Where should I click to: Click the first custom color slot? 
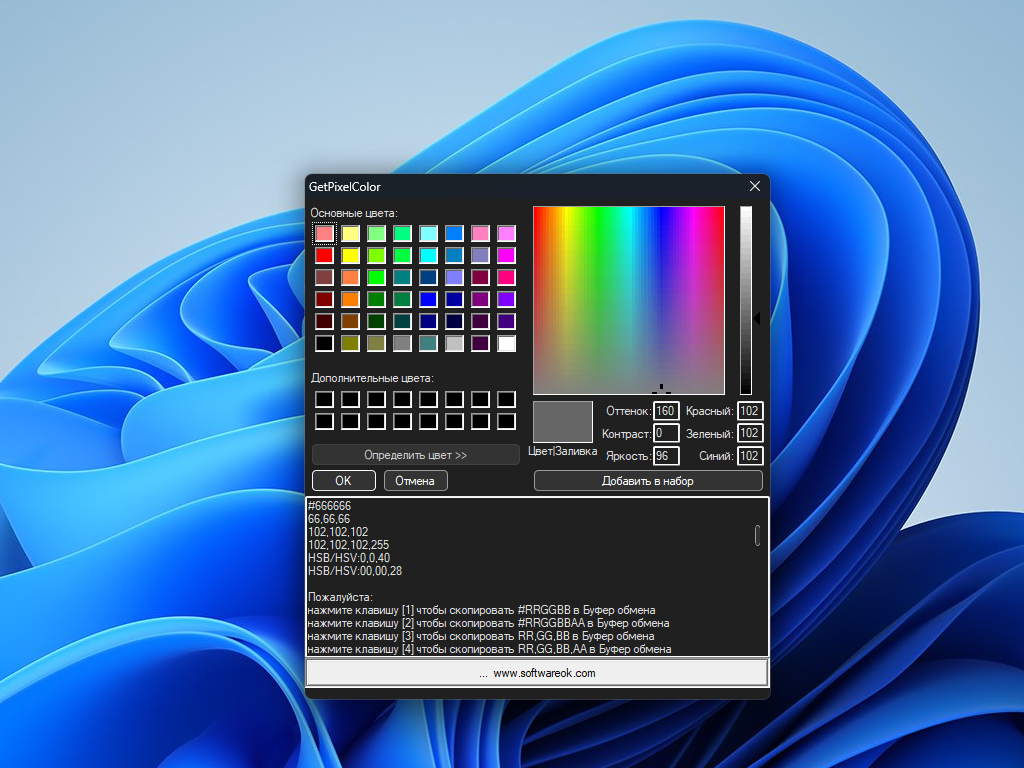(x=324, y=399)
